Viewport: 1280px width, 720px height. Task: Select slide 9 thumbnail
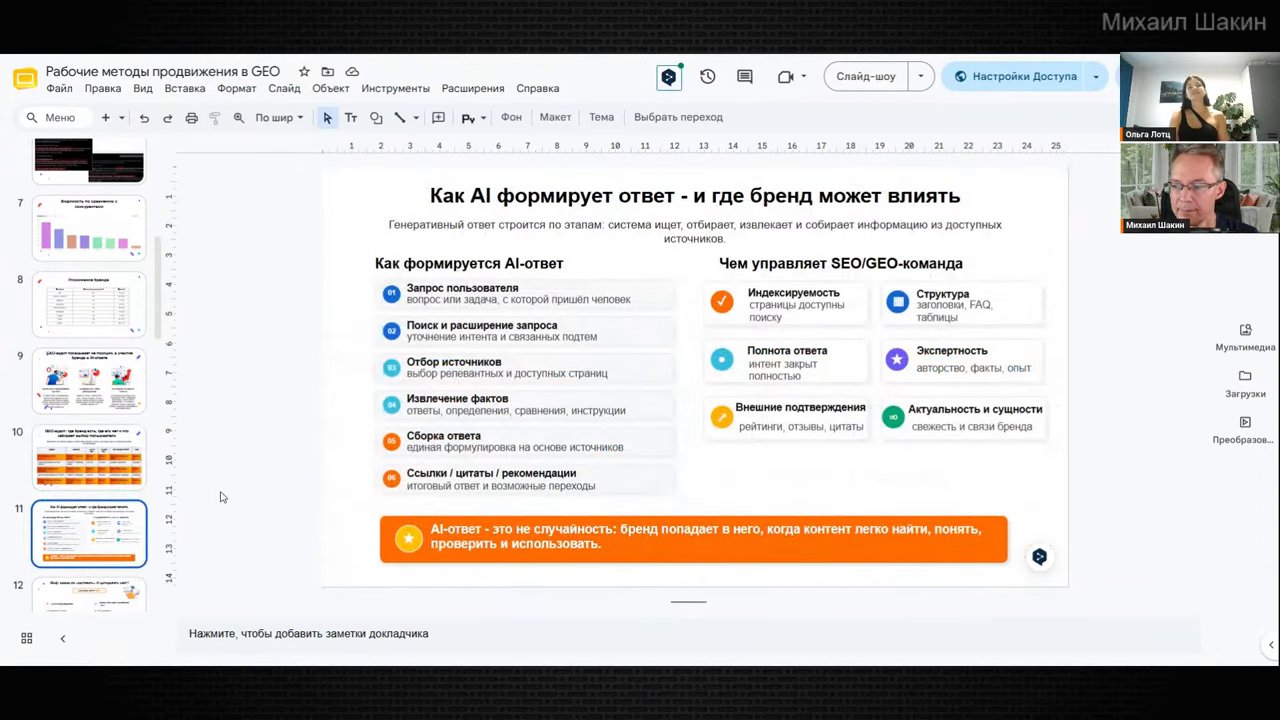coord(89,380)
